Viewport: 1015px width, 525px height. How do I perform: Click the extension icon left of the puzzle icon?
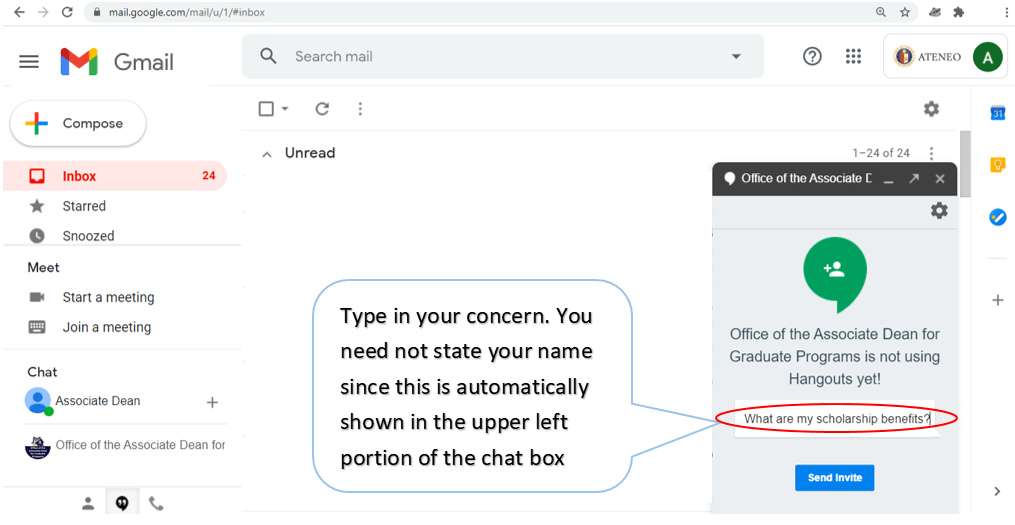[x=935, y=12]
